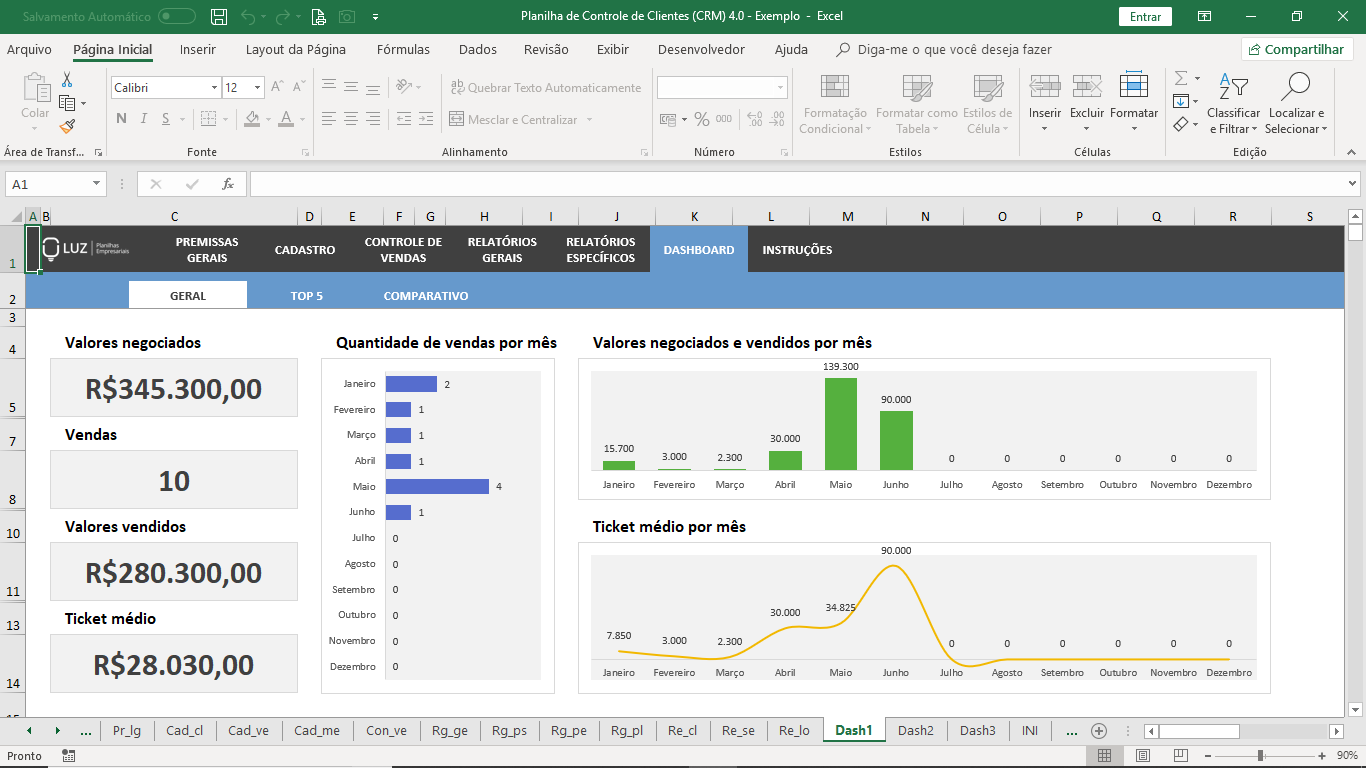The height and width of the screenshot is (768, 1366).
Task: Click the AutoSum sigma icon
Action: [1180, 78]
